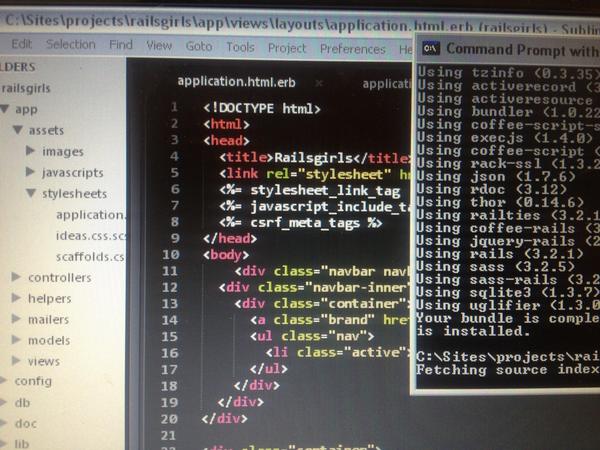Screen dimensions: 600x450
Task: Select the config folder label
Action: [x=33, y=382]
